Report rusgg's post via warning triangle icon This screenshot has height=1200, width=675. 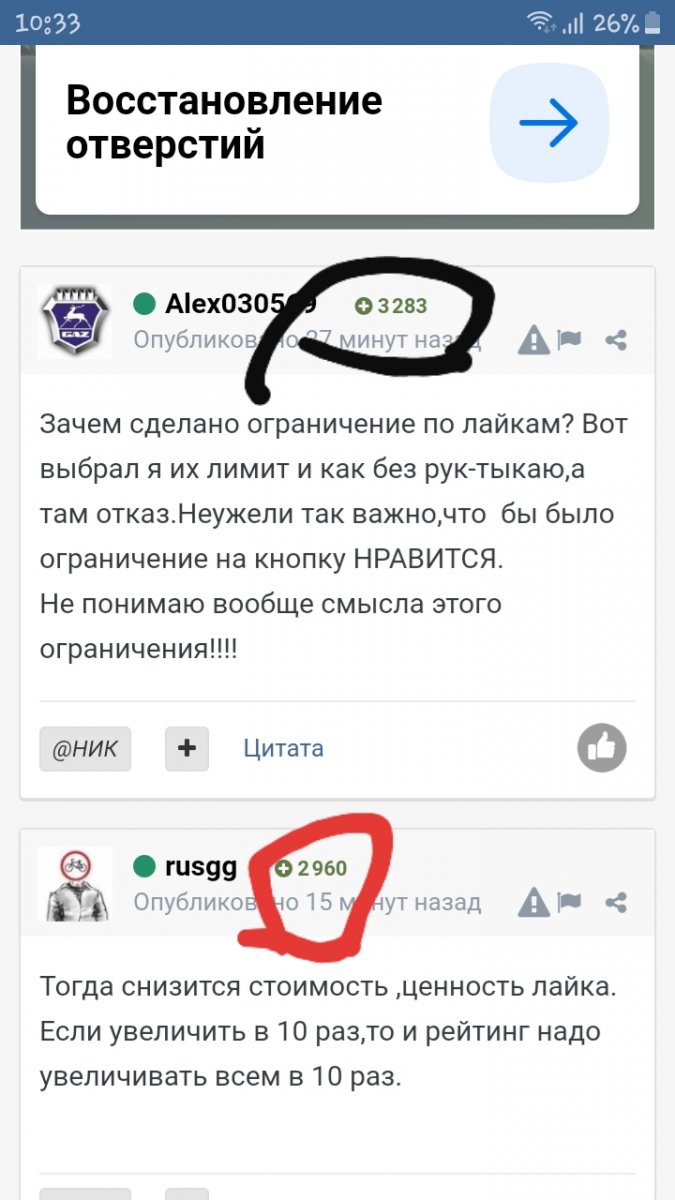(x=534, y=901)
